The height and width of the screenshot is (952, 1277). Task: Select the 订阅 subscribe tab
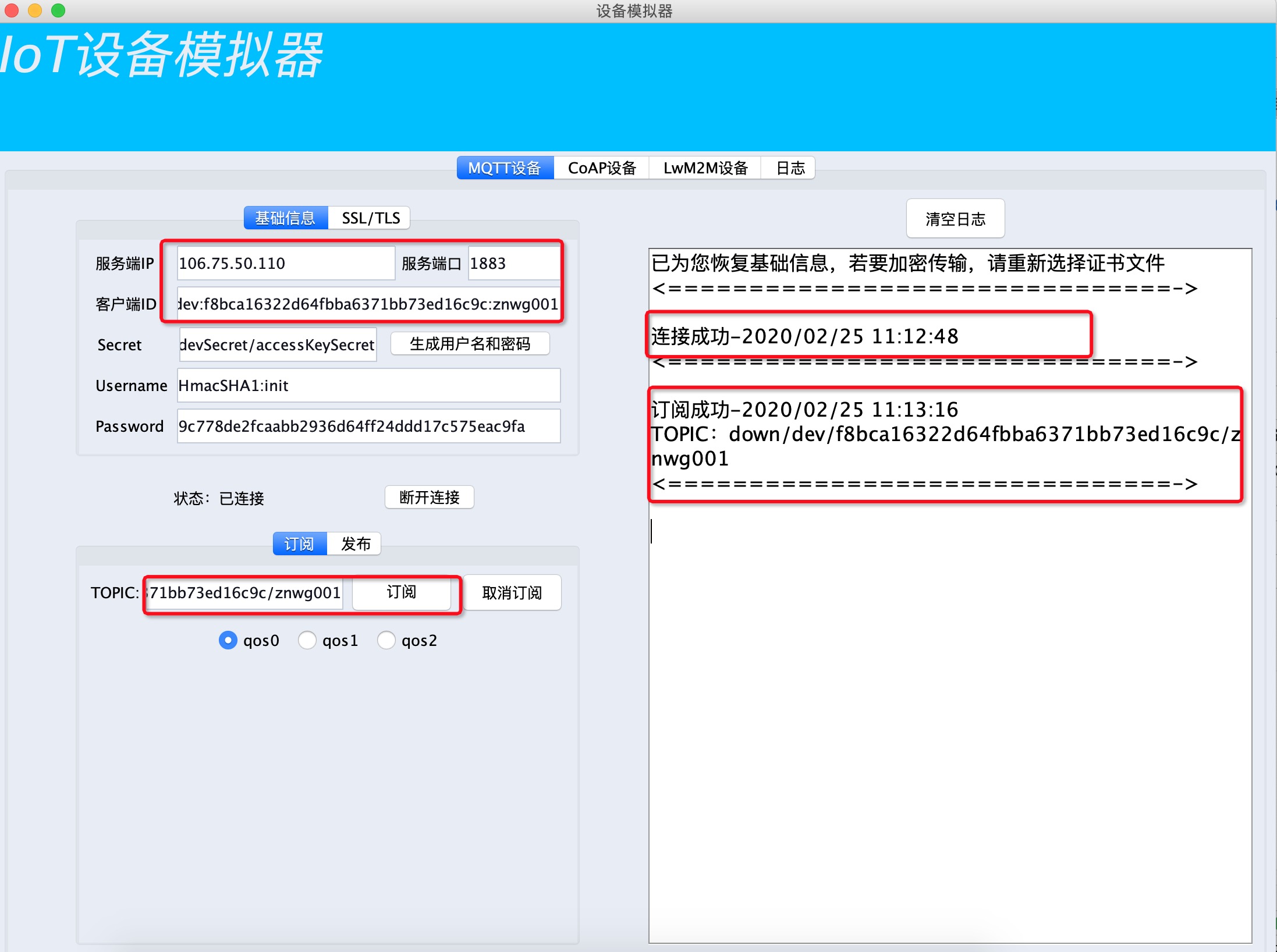299,544
